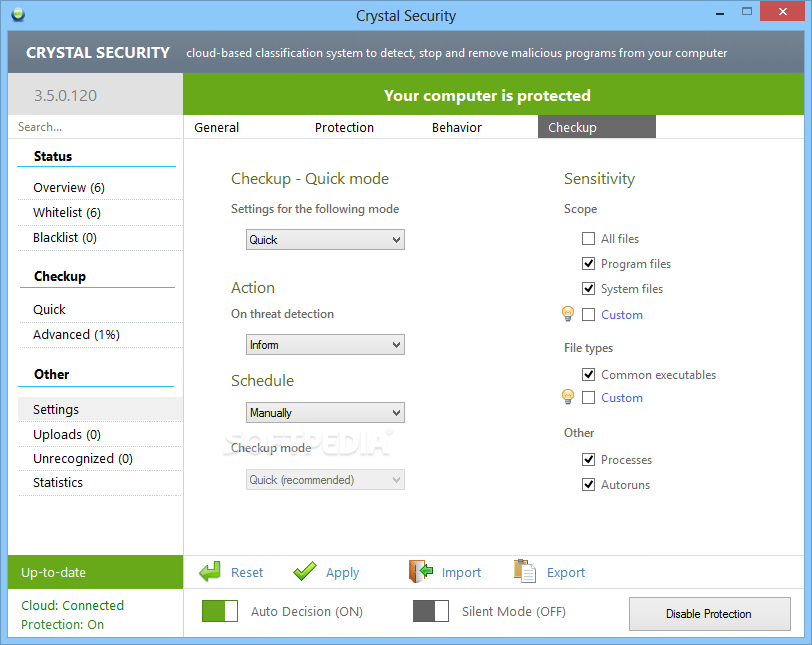Click the green Apply checkmark icon
This screenshot has width=812, height=645.
point(304,571)
